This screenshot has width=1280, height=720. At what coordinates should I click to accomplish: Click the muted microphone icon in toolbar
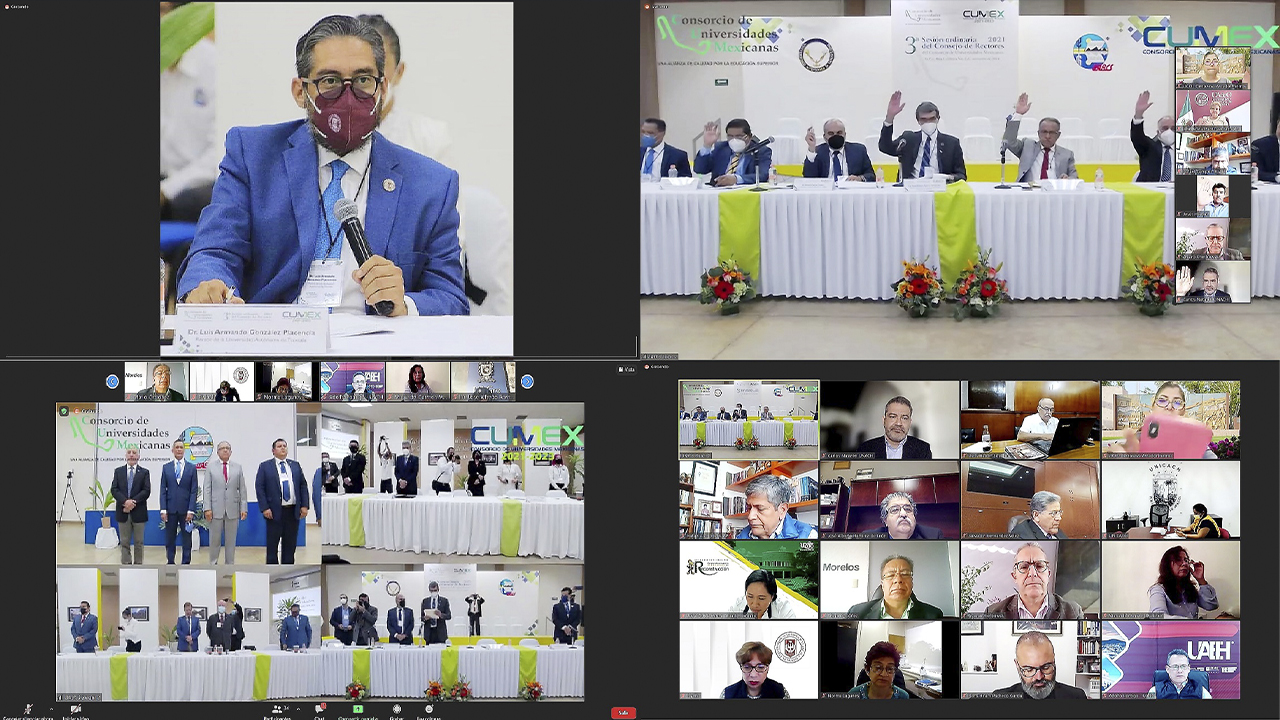[28, 709]
